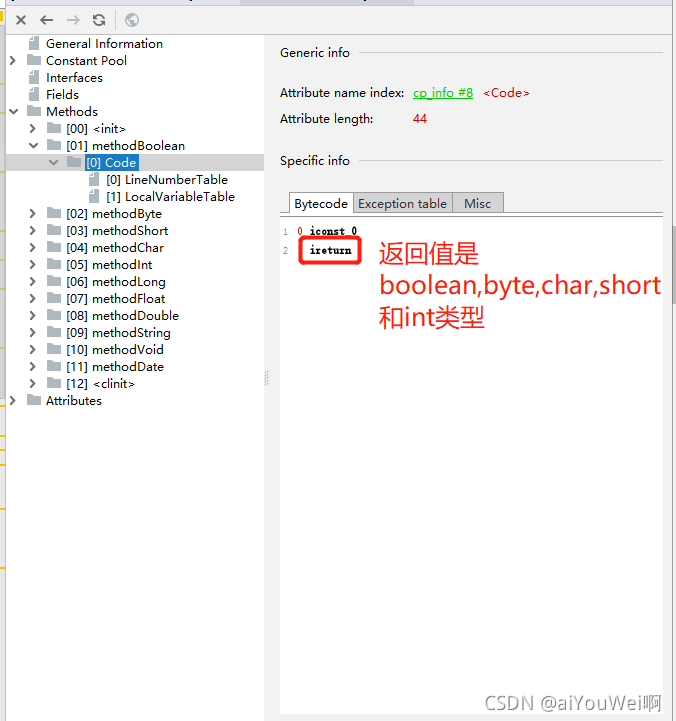Viewport: 676px width, 721px height.
Task: Select the Interfaces tree item
Action: click(74, 78)
